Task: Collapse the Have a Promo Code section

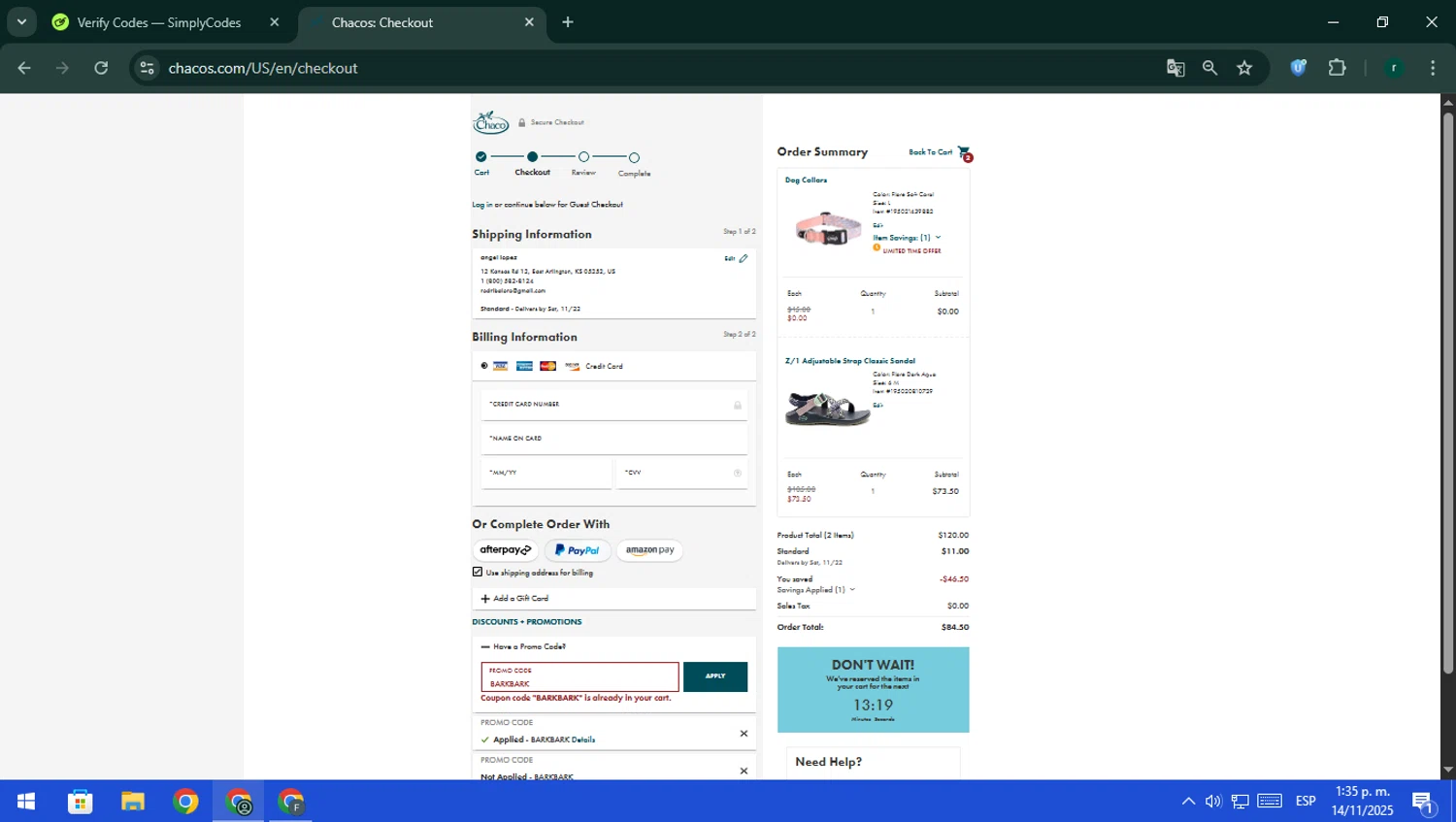Action: pyautogui.click(x=523, y=646)
